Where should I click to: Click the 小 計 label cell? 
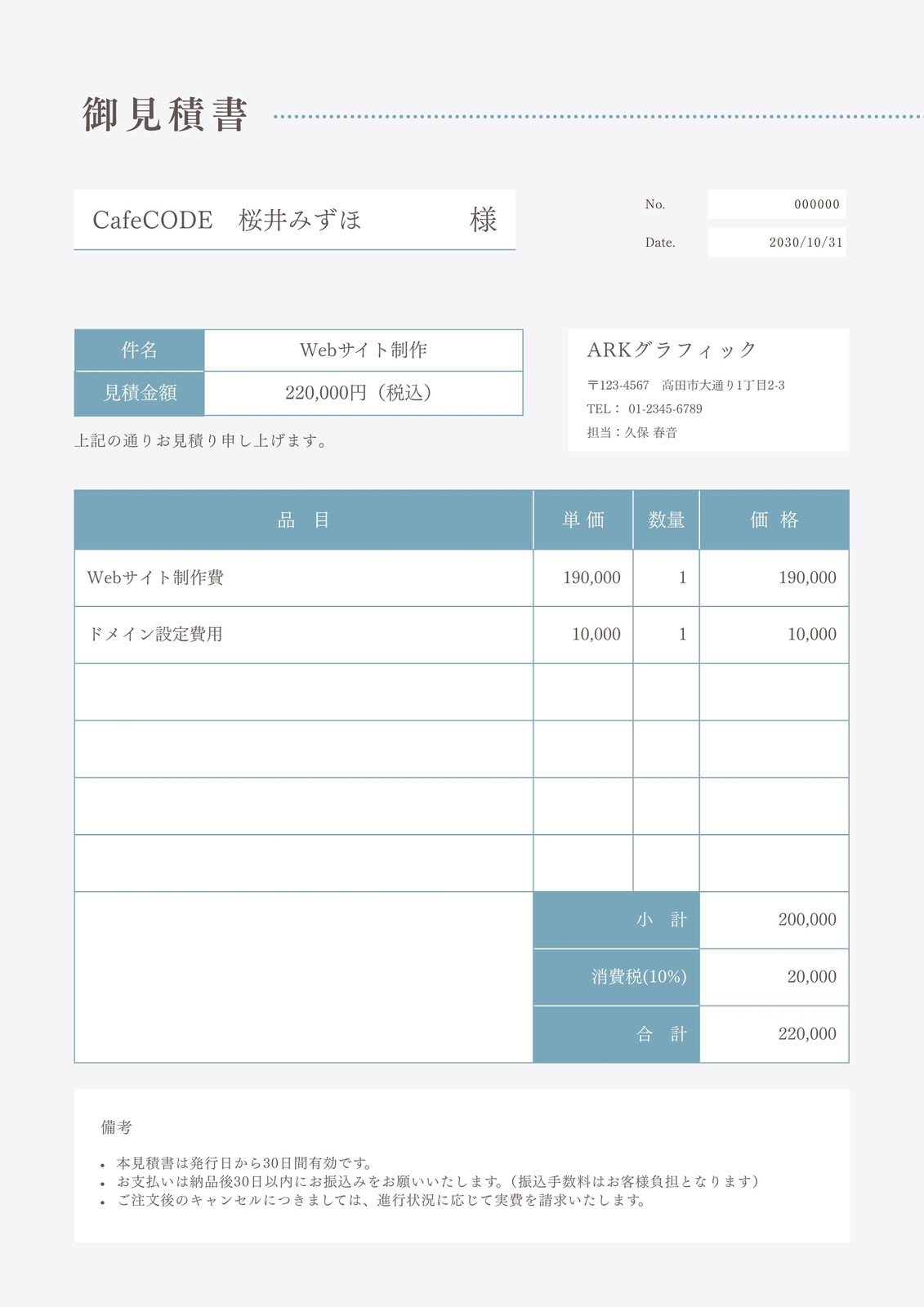tap(616, 920)
